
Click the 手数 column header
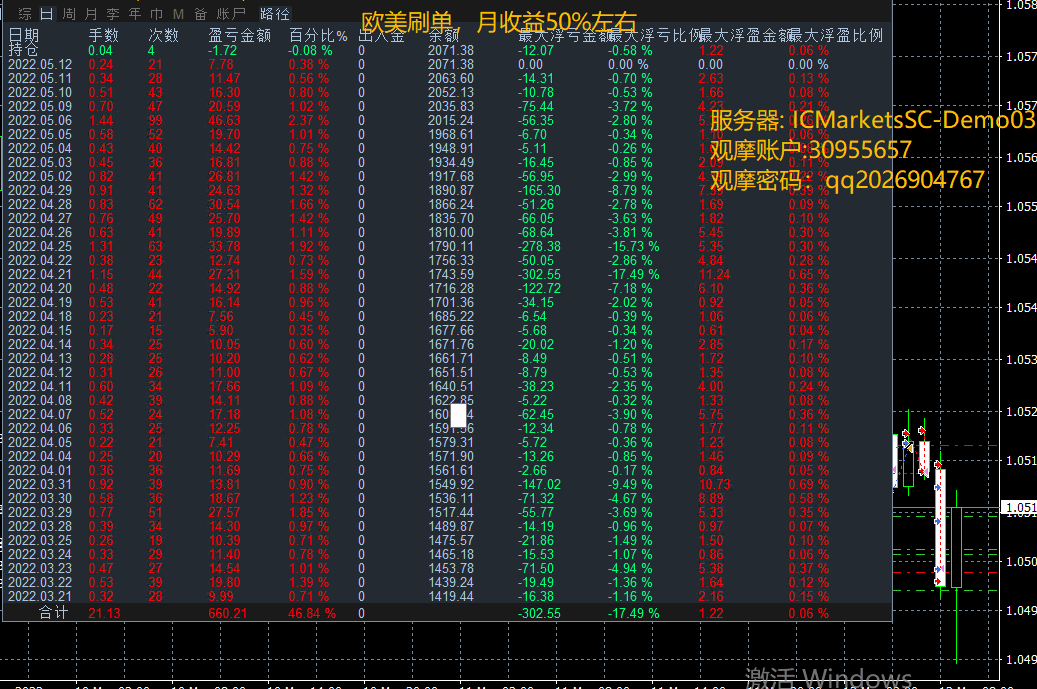pos(103,35)
